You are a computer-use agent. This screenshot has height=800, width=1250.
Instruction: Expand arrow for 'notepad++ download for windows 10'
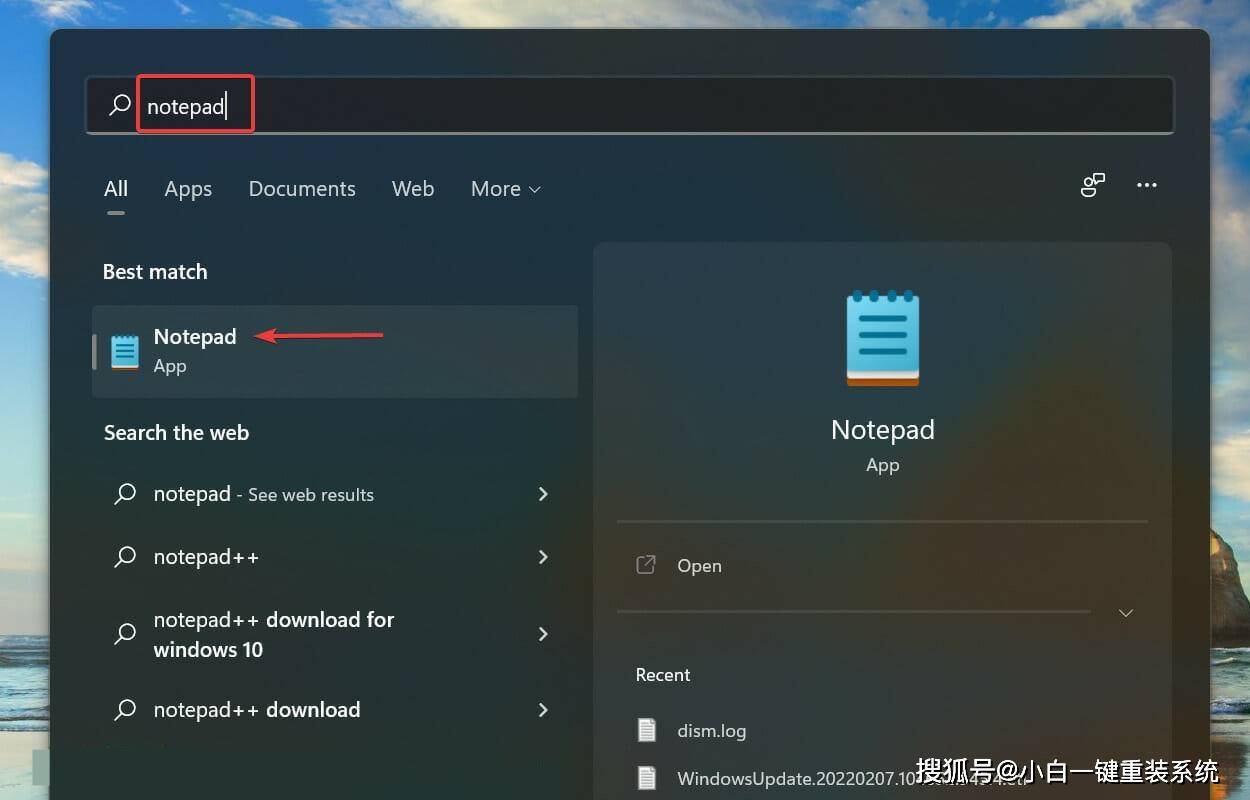tap(543, 634)
